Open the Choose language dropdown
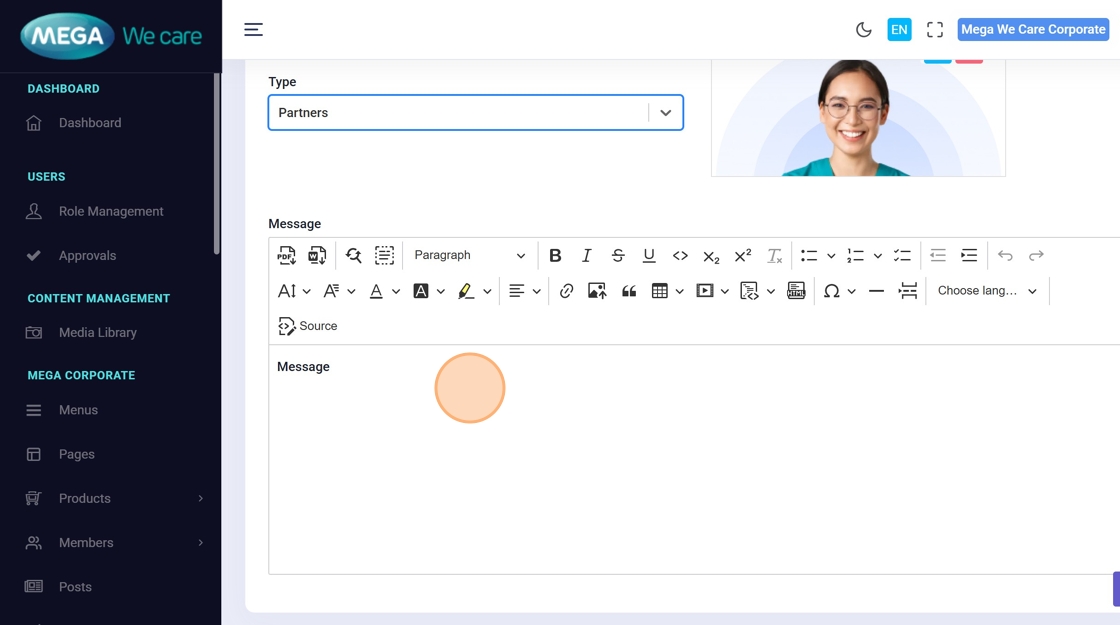Image resolution: width=1120 pixels, height=625 pixels. (987, 291)
